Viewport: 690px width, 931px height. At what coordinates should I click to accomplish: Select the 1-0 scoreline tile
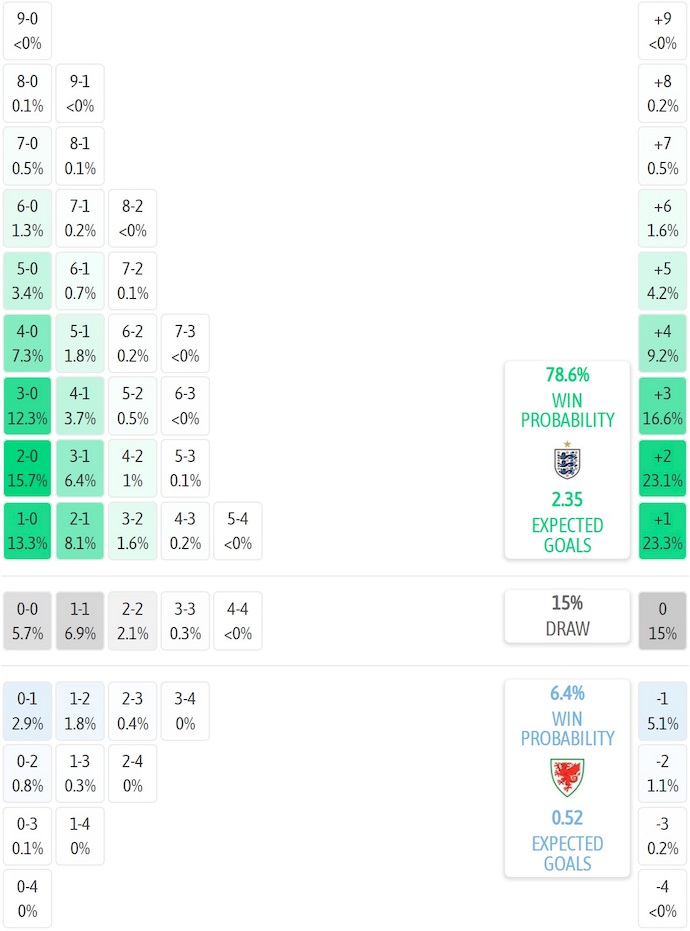pos(28,531)
